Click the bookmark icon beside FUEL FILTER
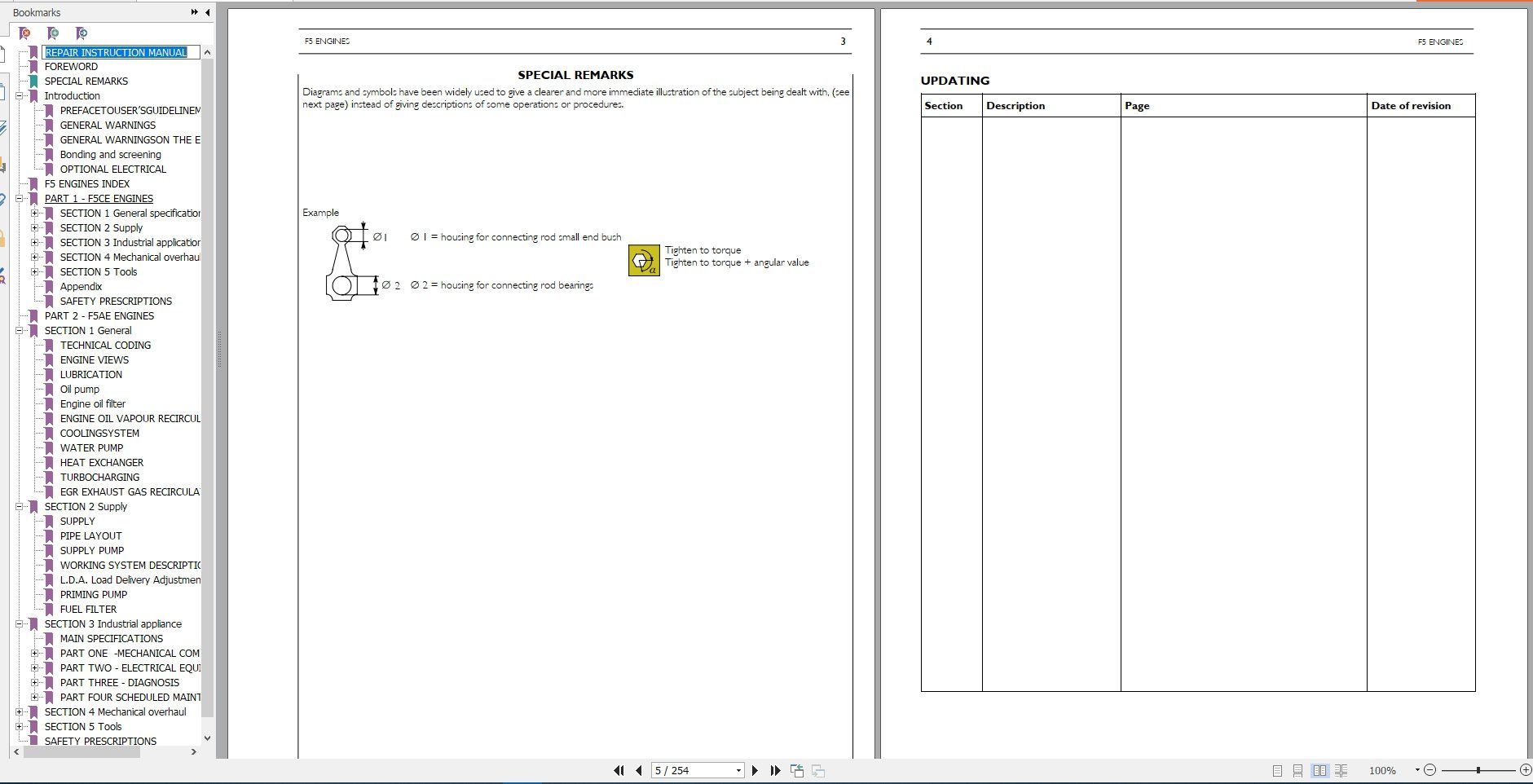Image resolution: width=1533 pixels, height=784 pixels. pos(50,610)
